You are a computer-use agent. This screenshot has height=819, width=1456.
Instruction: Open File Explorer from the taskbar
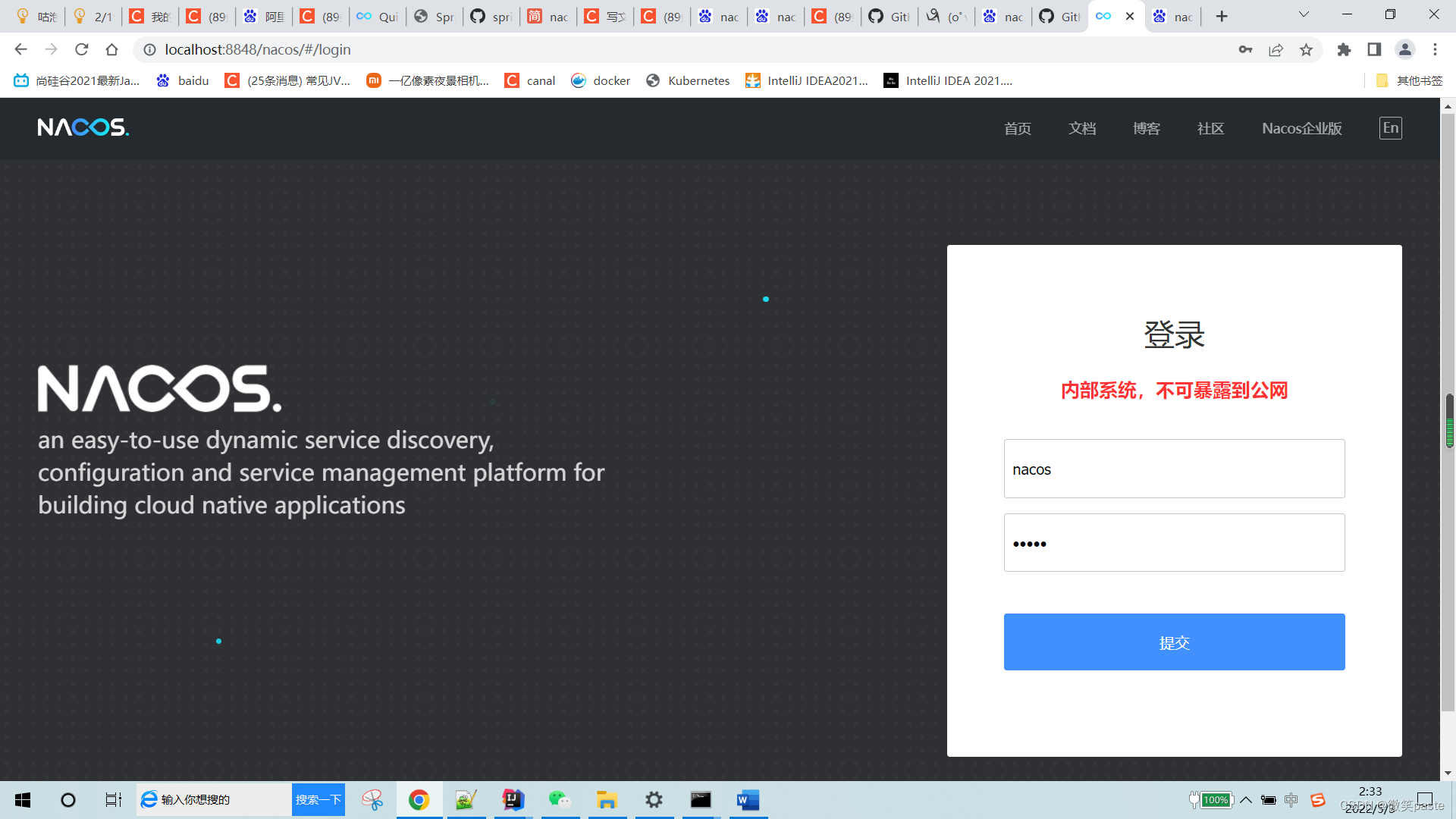(x=607, y=800)
